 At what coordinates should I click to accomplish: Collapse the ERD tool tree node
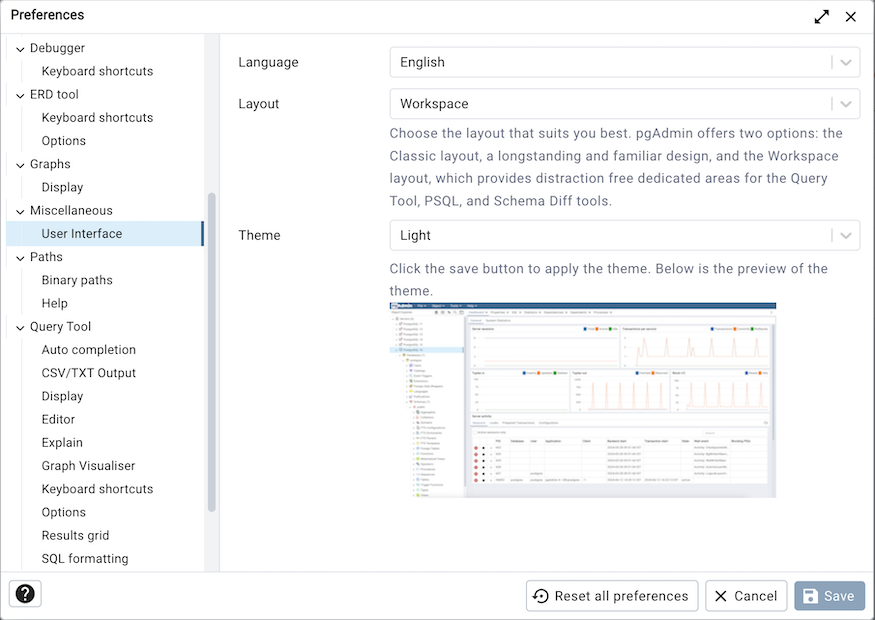pos(20,95)
